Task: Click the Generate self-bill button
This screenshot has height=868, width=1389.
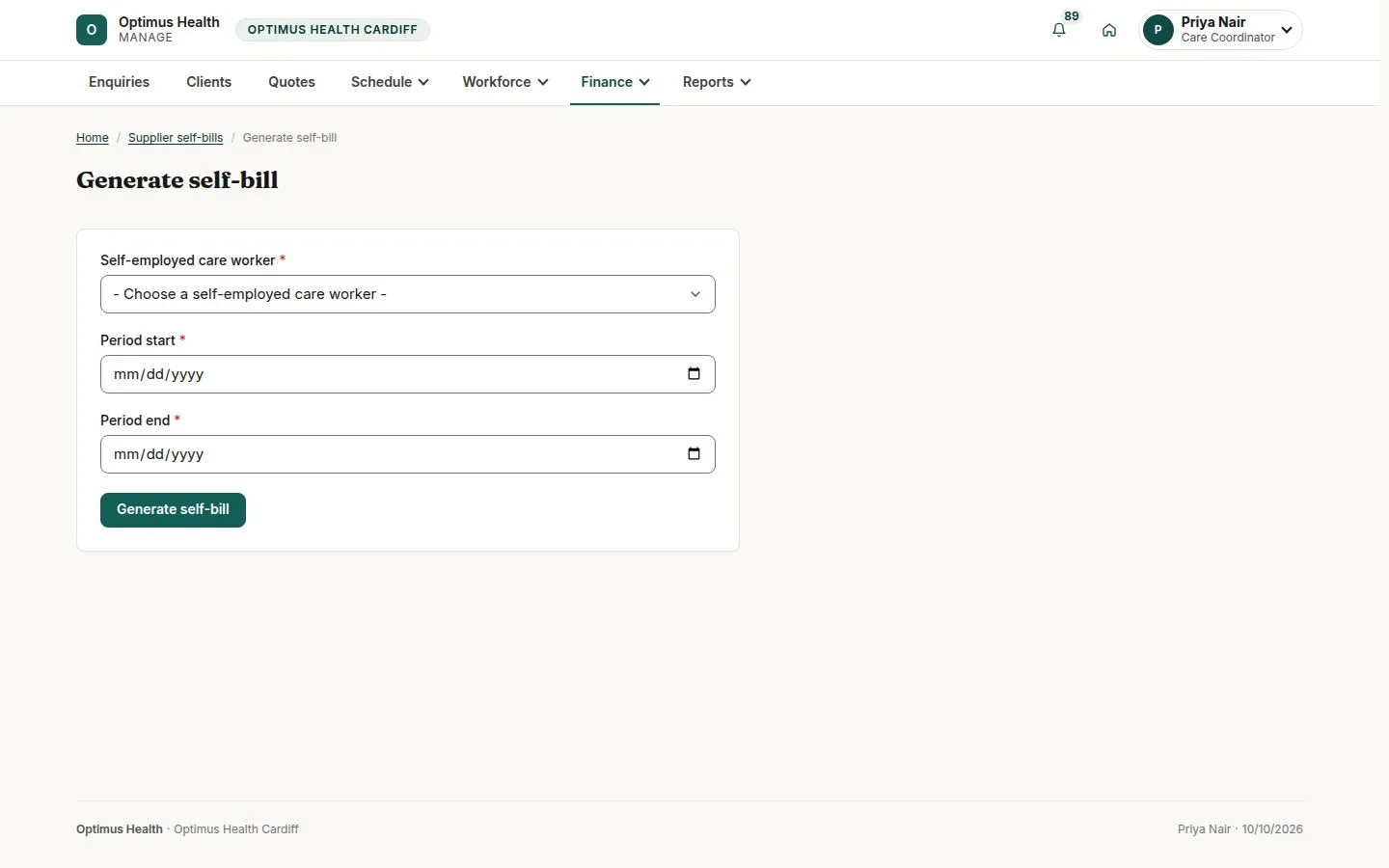Action: (173, 510)
